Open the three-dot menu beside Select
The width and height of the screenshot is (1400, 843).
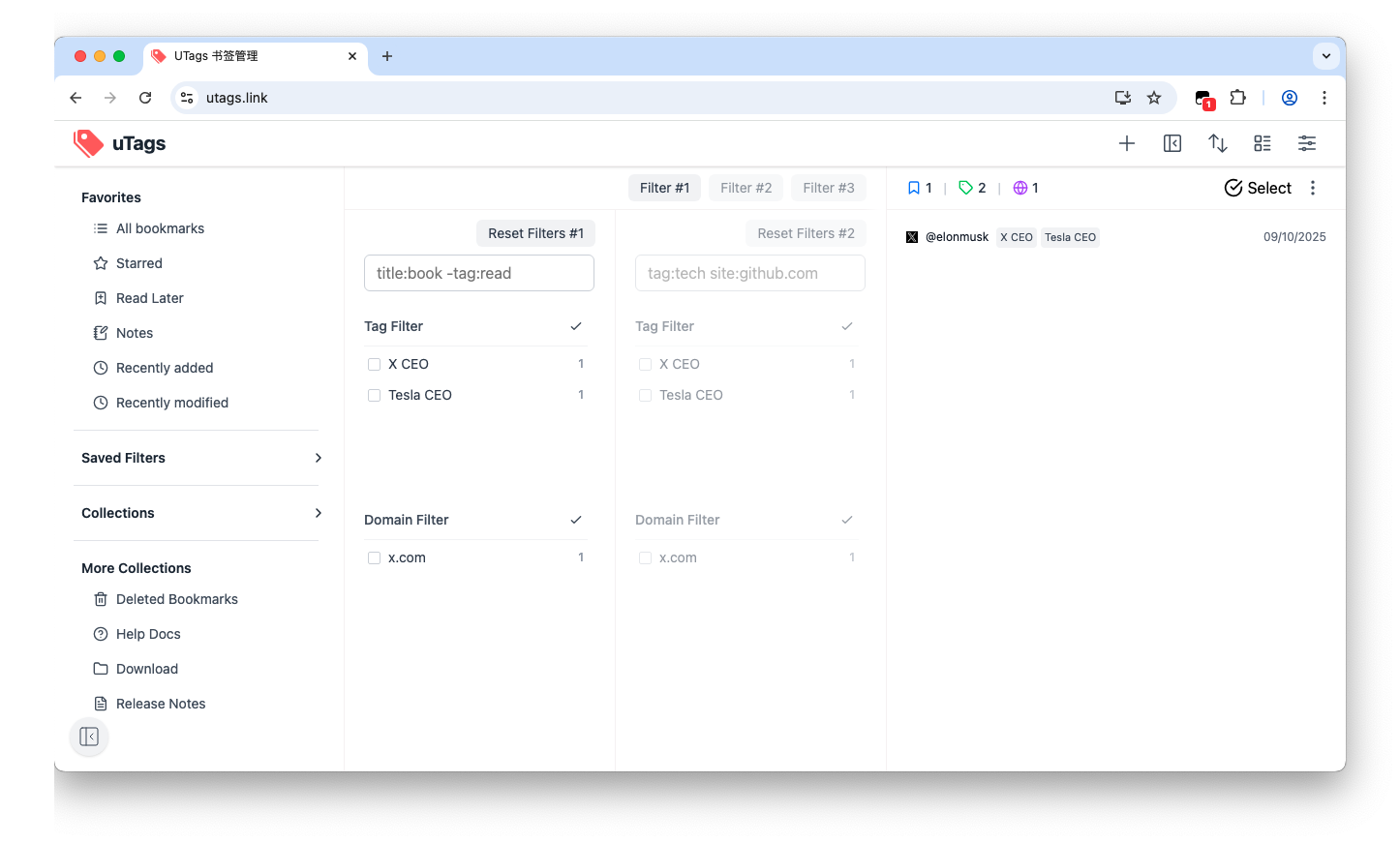tap(1313, 188)
